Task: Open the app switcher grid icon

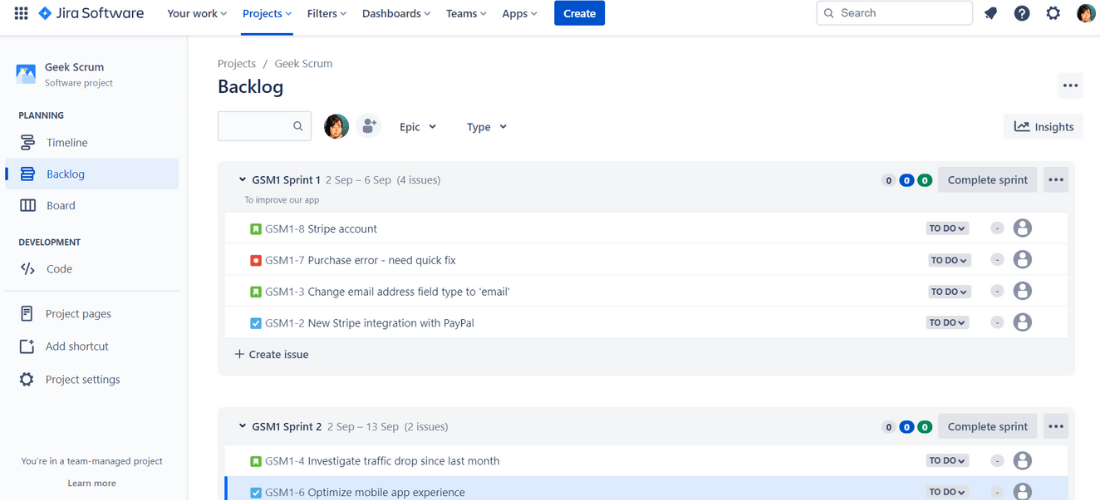Action: [21, 13]
